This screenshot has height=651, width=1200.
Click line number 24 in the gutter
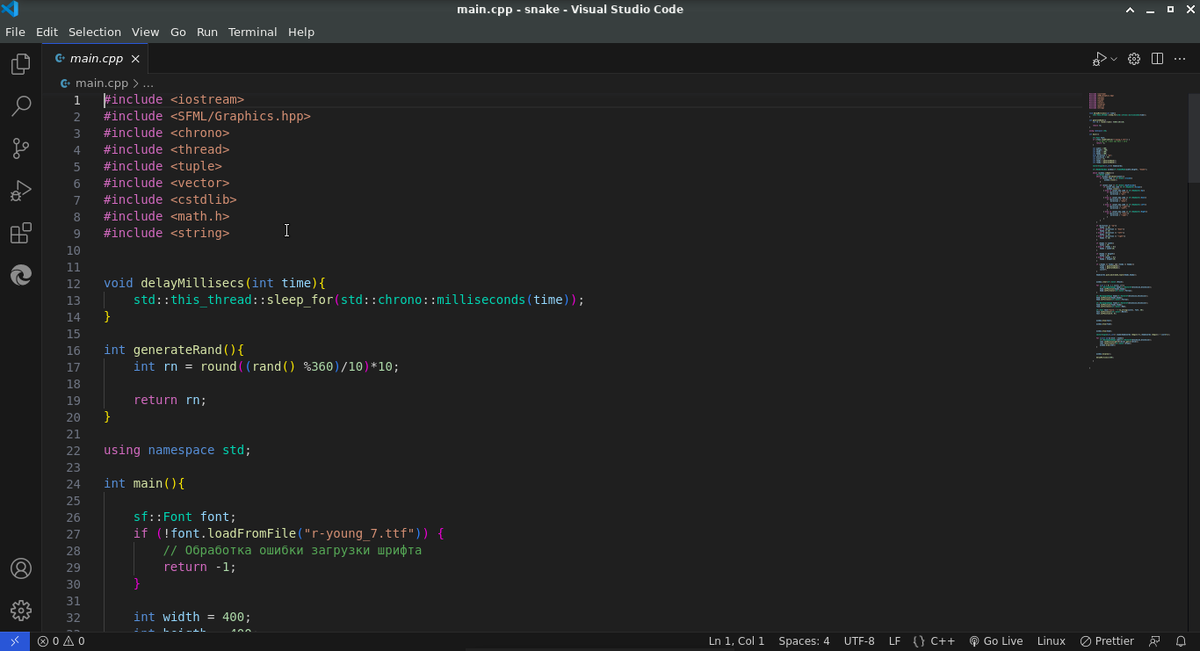[73, 483]
